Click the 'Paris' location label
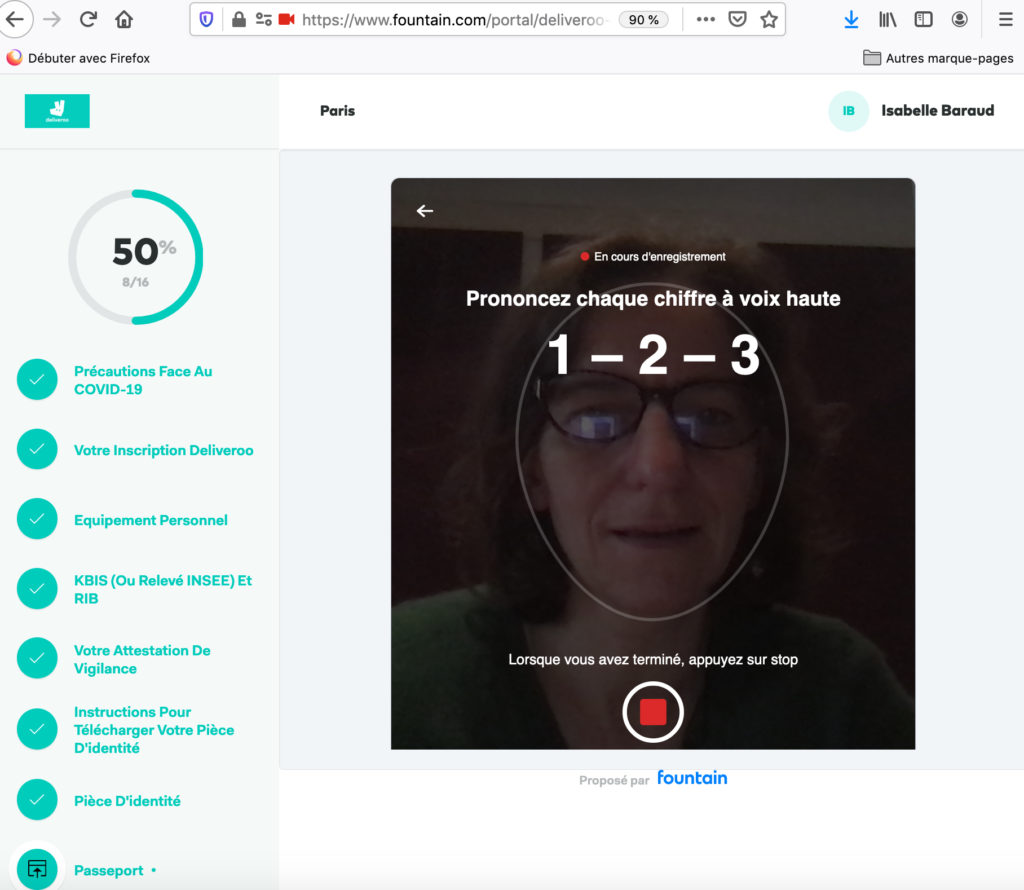 click(338, 111)
